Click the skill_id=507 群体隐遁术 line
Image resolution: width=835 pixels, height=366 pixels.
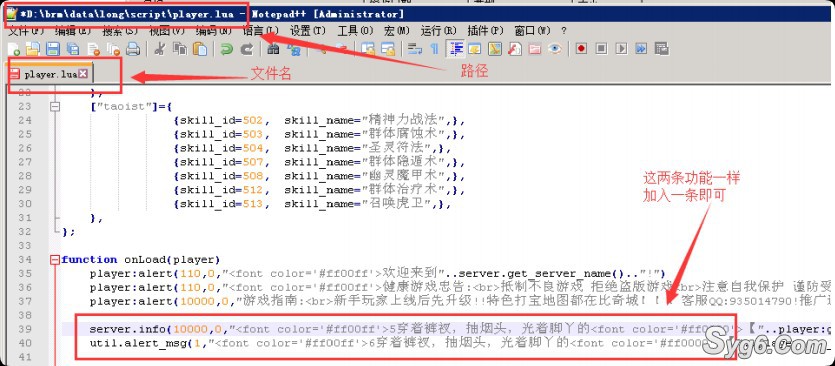(320, 162)
